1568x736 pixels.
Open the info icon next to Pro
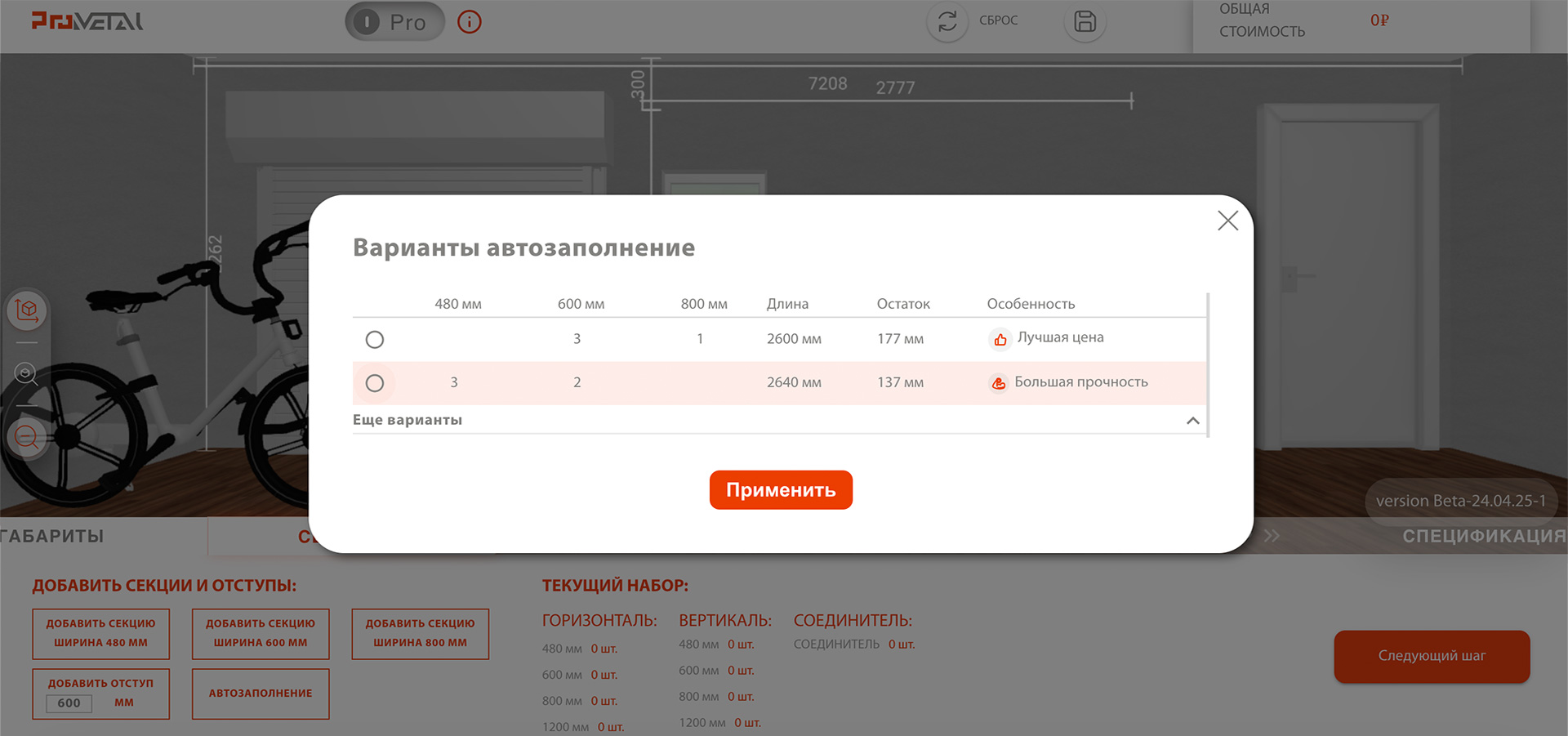click(470, 22)
